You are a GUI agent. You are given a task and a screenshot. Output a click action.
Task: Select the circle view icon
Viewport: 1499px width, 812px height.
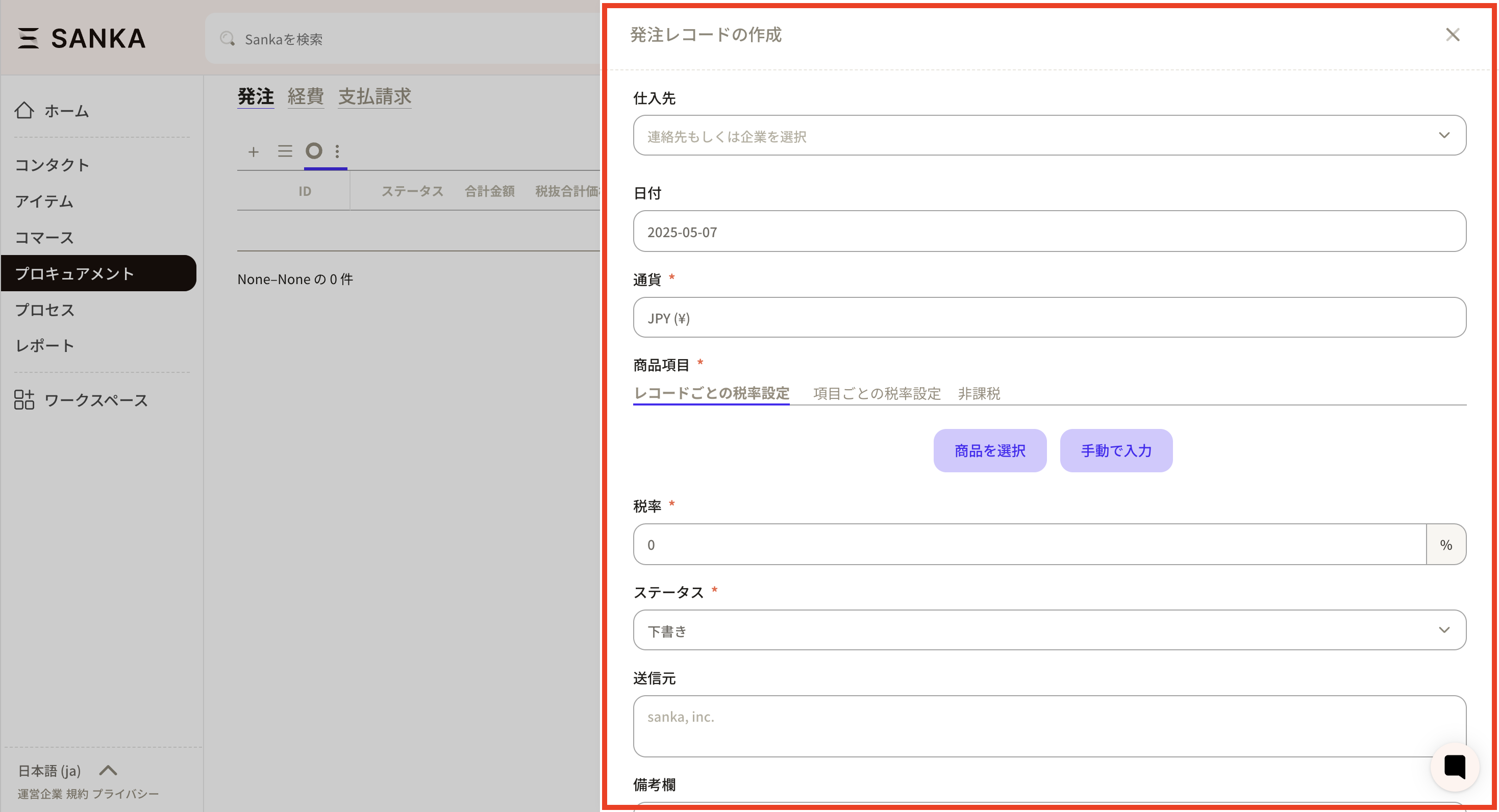(314, 151)
